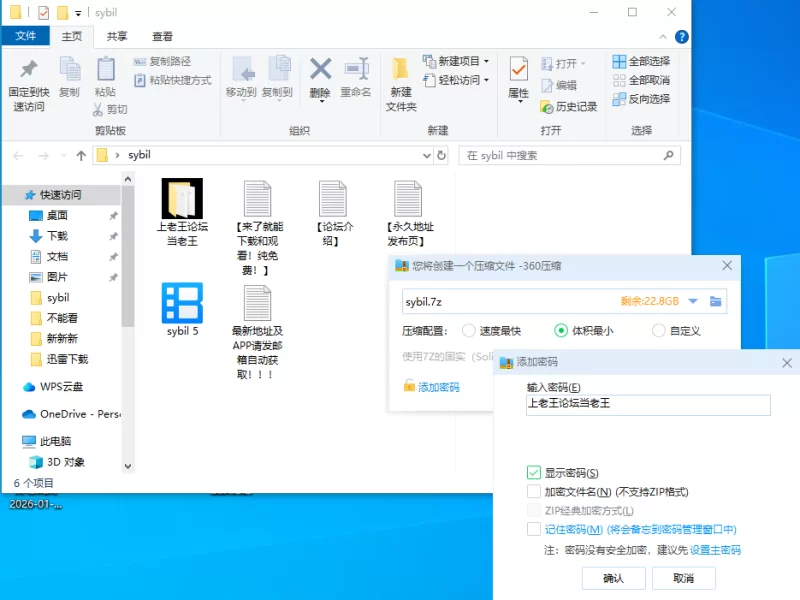800x600 pixels.
Task: Open 桌面 in navigation pane
Action: point(57,215)
